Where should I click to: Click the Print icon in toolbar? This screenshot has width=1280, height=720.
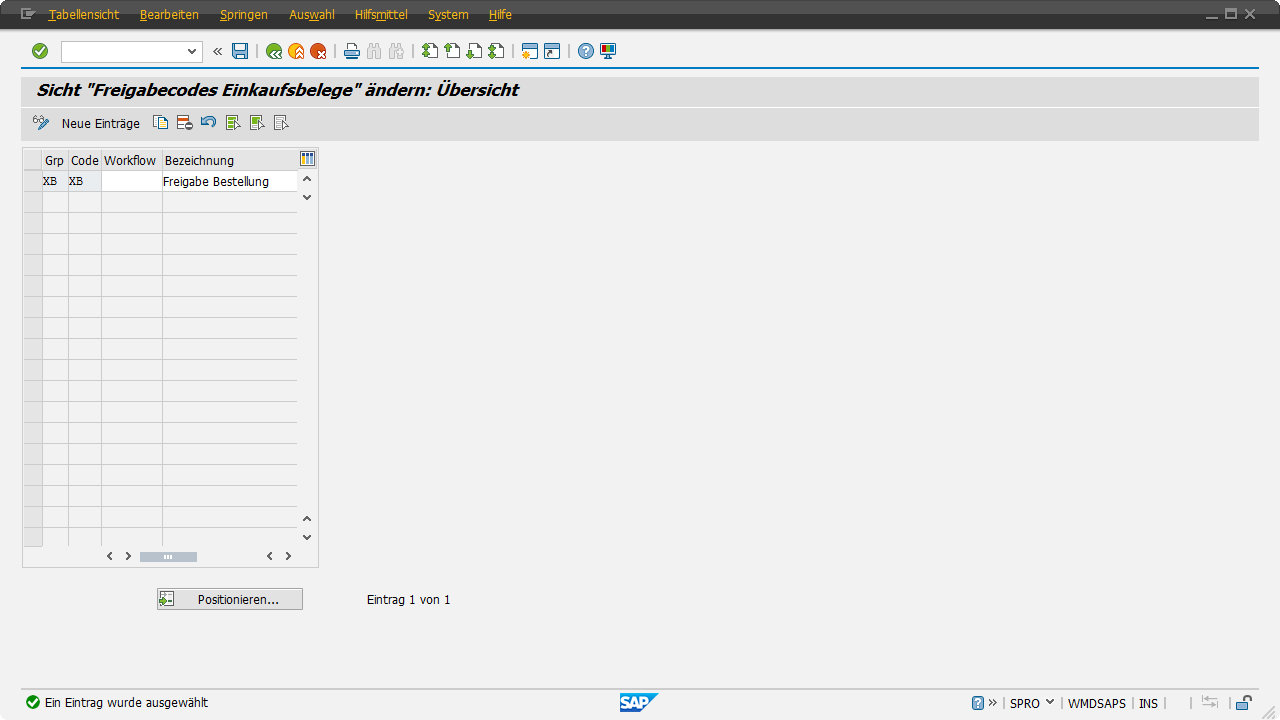tap(352, 51)
